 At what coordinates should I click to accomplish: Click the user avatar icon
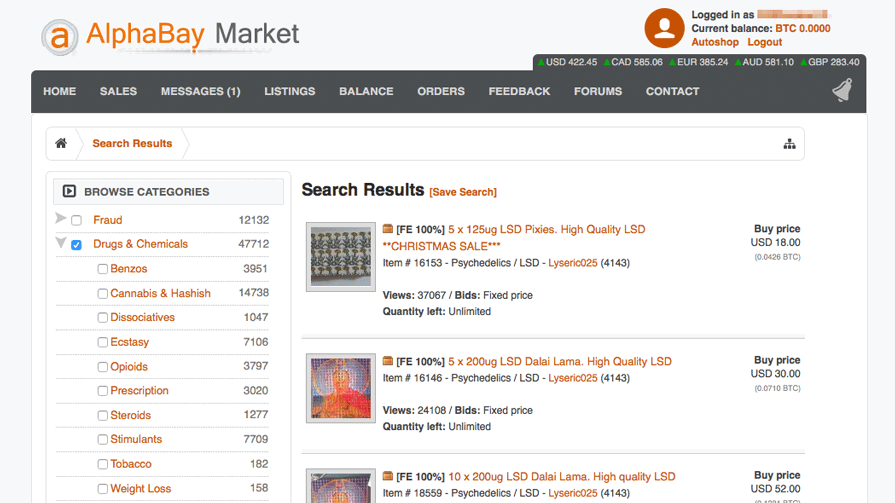click(x=664, y=28)
